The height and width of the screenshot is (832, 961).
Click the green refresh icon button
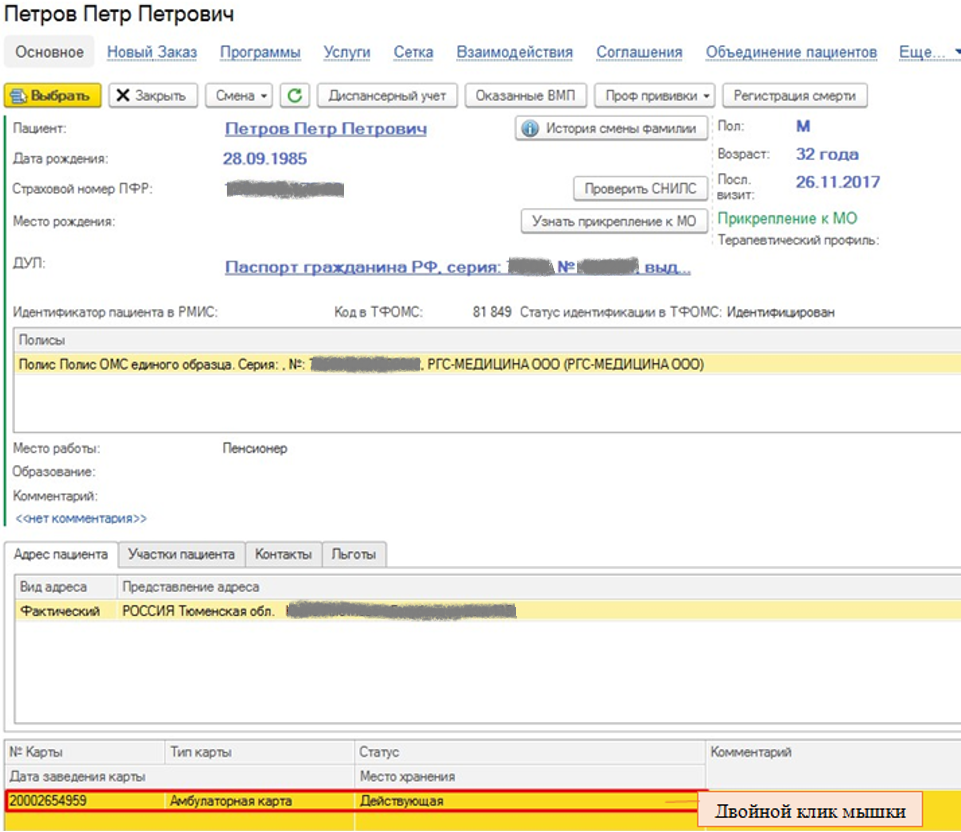294,96
